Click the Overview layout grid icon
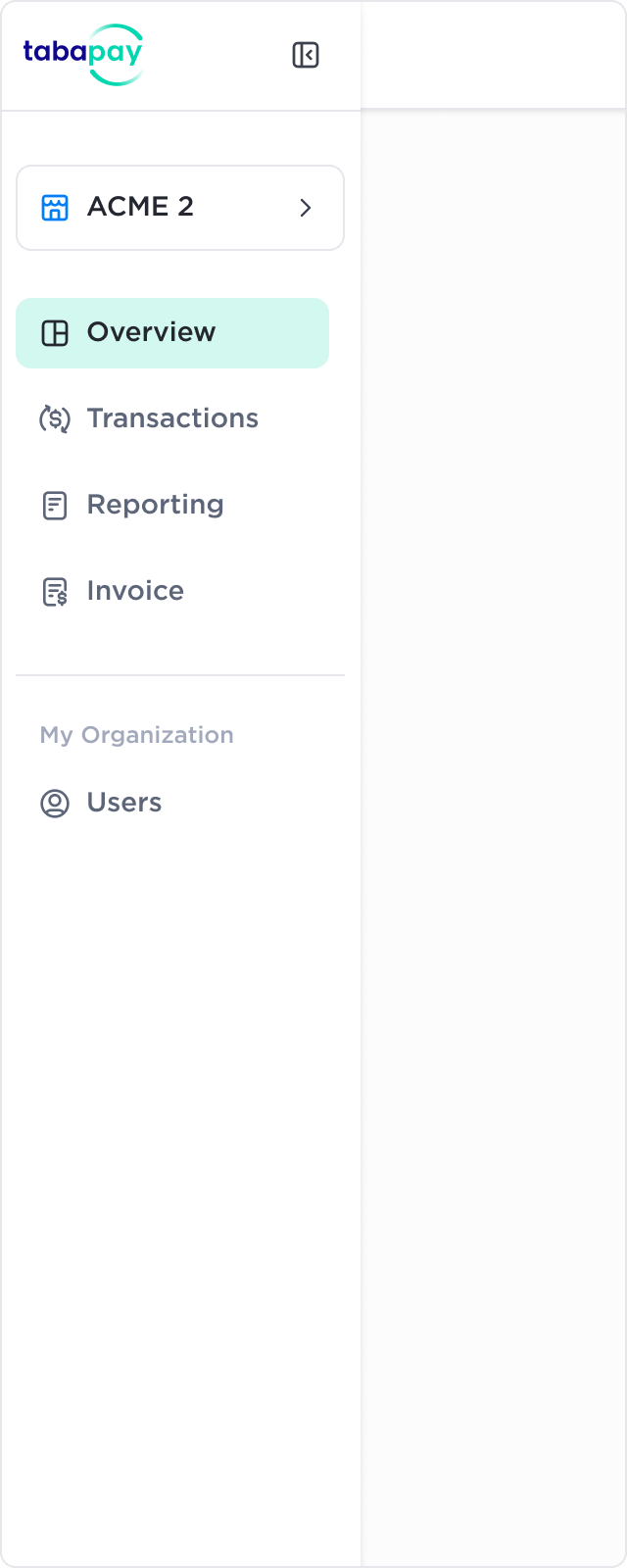627x1568 pixels. point(55,333)
